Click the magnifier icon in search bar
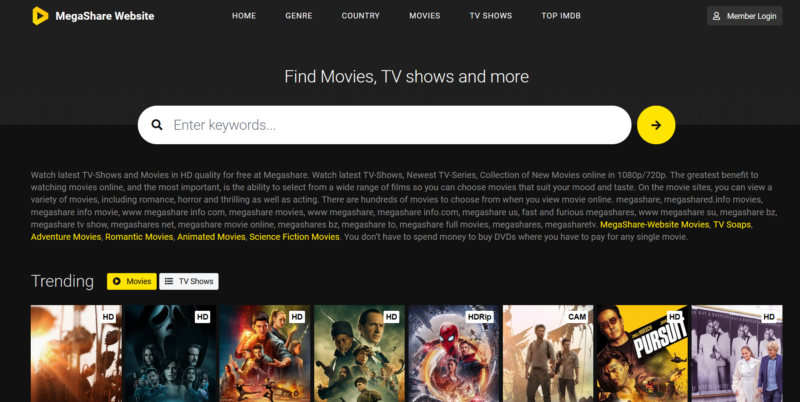This screenshot has width=800, height=402. click(157, 125)
